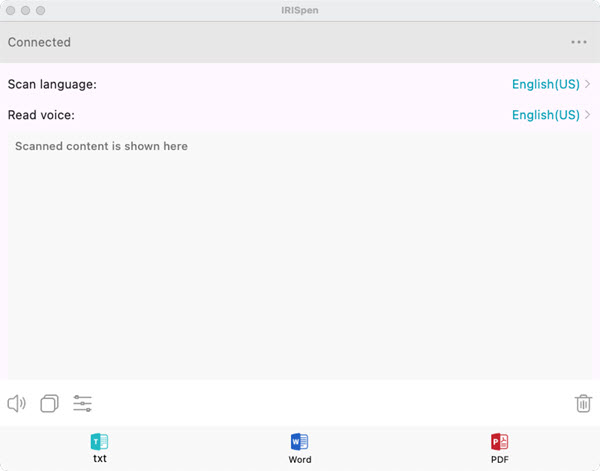Export scanned content as txt
This screenshot has width=600, height=471.
[99, 448]
